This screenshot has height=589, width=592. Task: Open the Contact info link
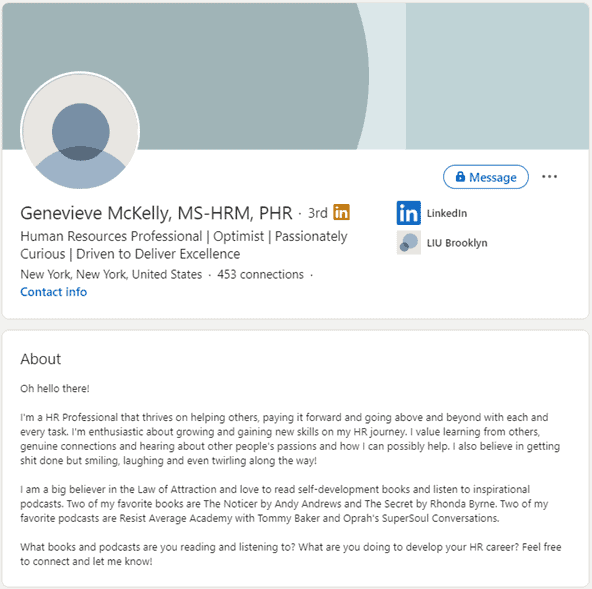pyautogui.click(x=54, y=292)
